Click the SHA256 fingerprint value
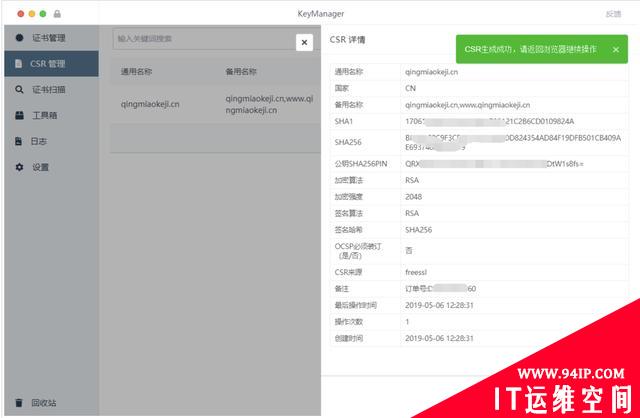 pos(513,142)
